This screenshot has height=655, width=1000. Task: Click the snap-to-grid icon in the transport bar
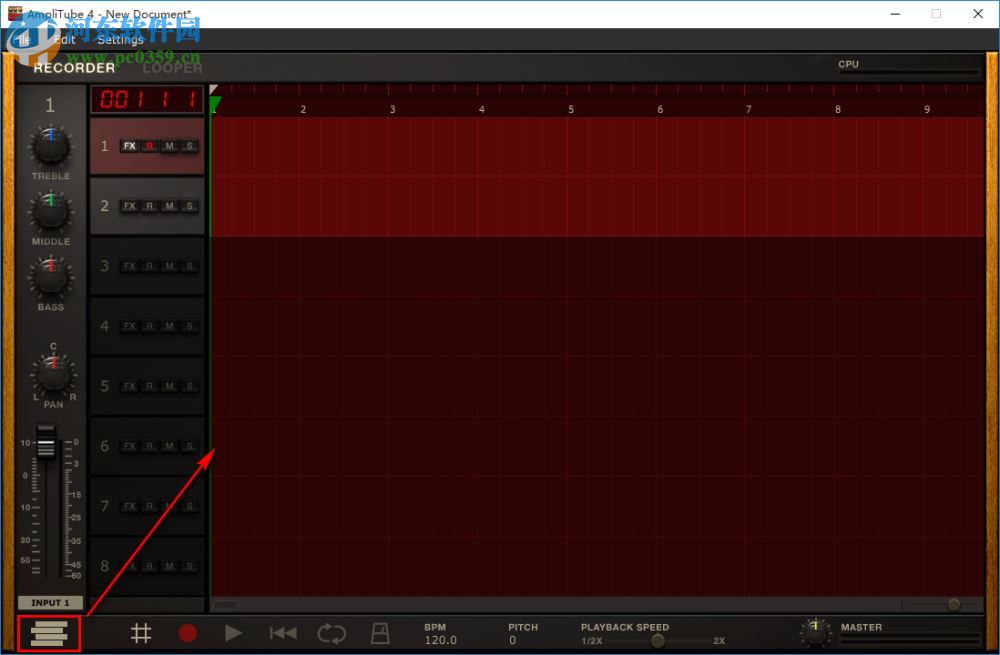click(x=141, y=633)
